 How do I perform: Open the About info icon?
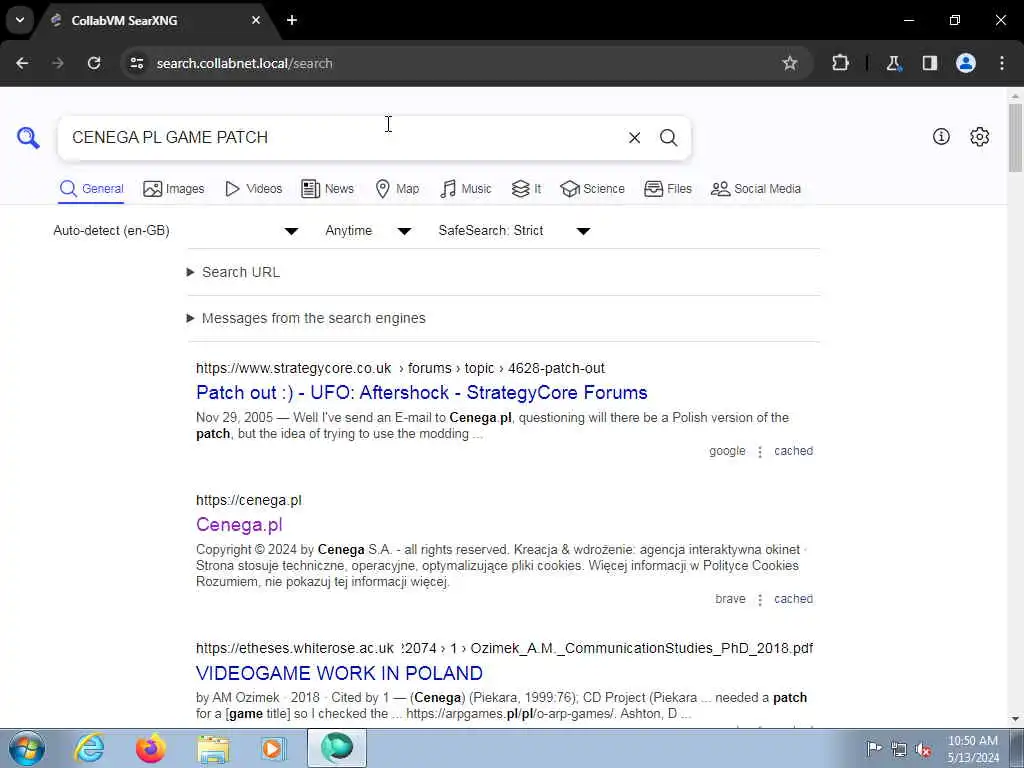coord(941,136)
